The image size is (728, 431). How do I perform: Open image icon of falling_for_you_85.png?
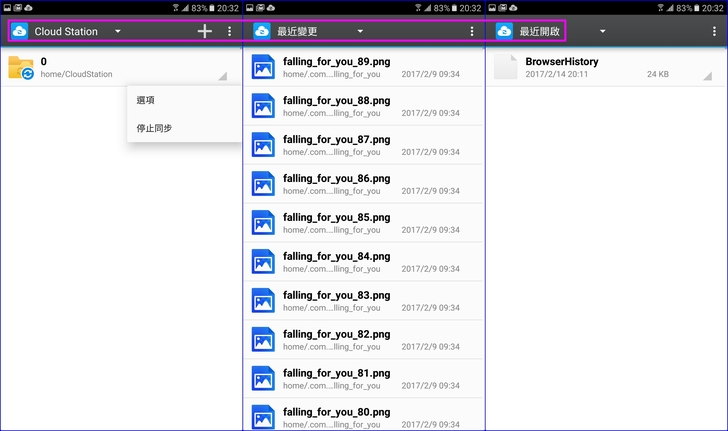[263, 223]
